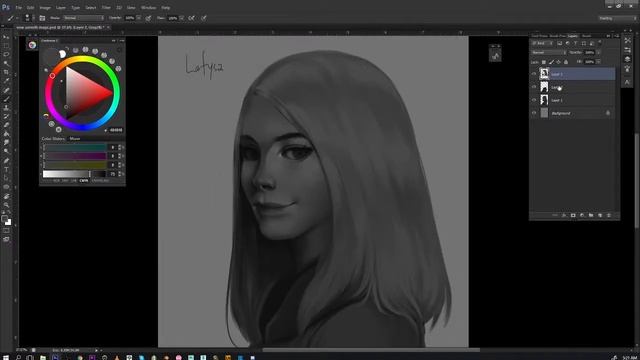
Task: Select the Path Selection tool
Action: pyautogui.click(x=6, y=178)
